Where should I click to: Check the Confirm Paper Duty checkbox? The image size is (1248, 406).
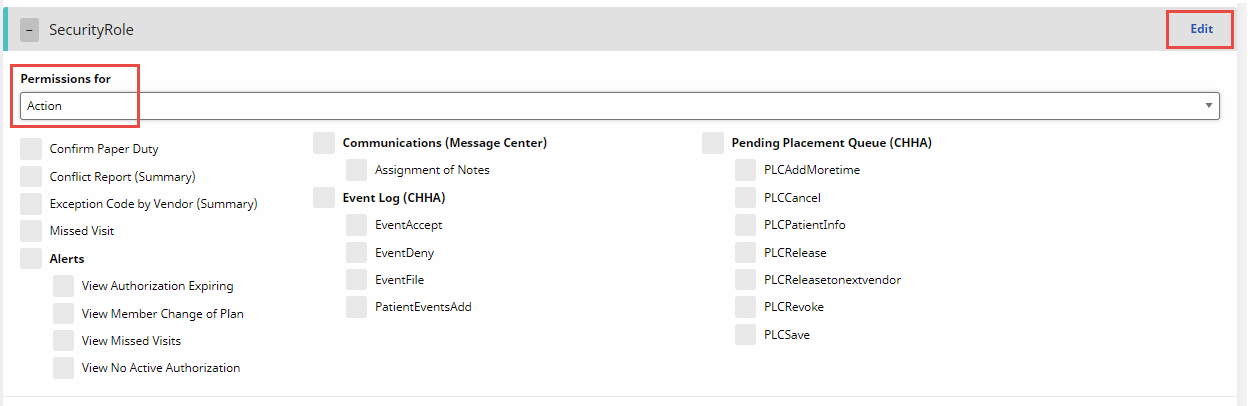31,149
